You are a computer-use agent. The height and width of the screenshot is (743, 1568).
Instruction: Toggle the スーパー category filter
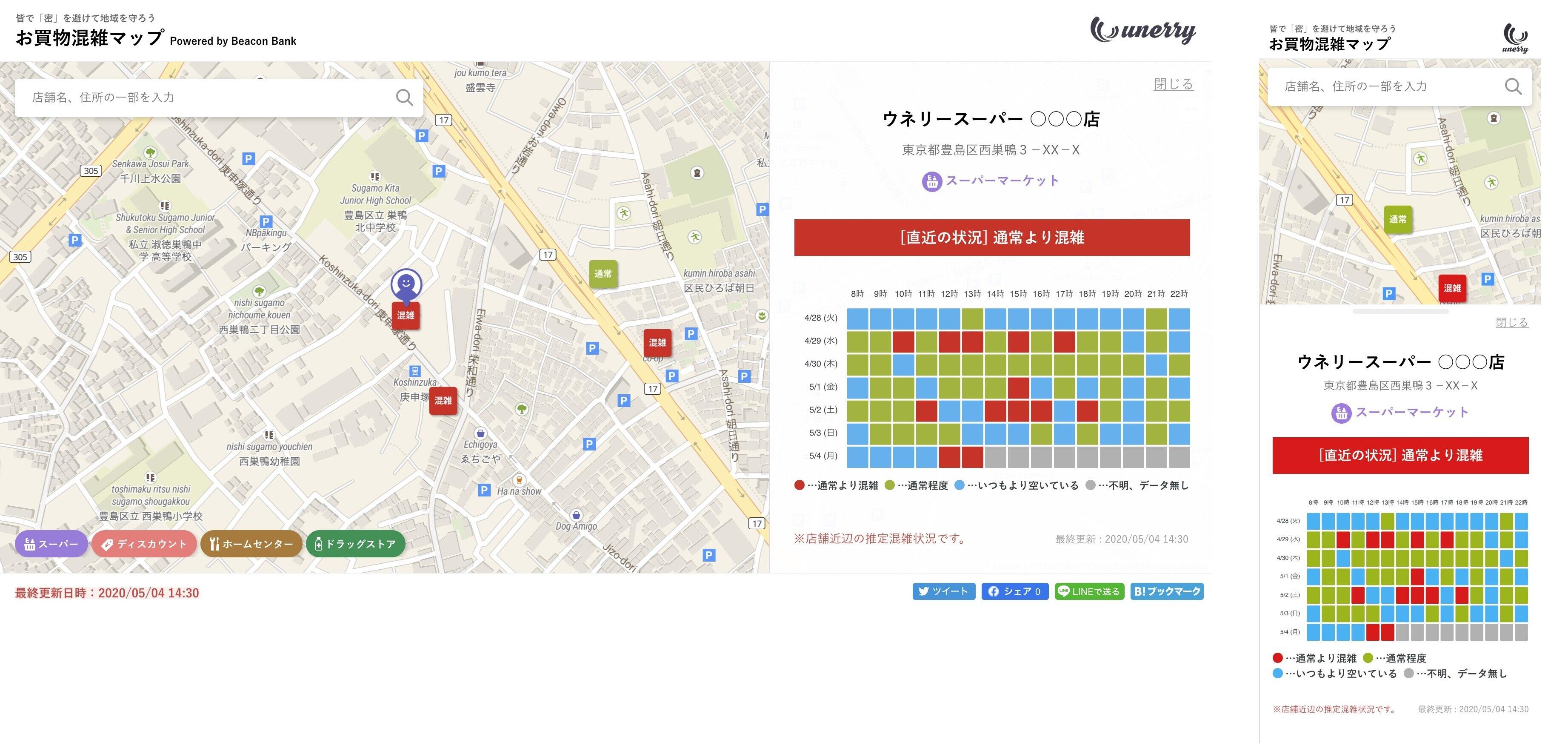coord(52,544)
